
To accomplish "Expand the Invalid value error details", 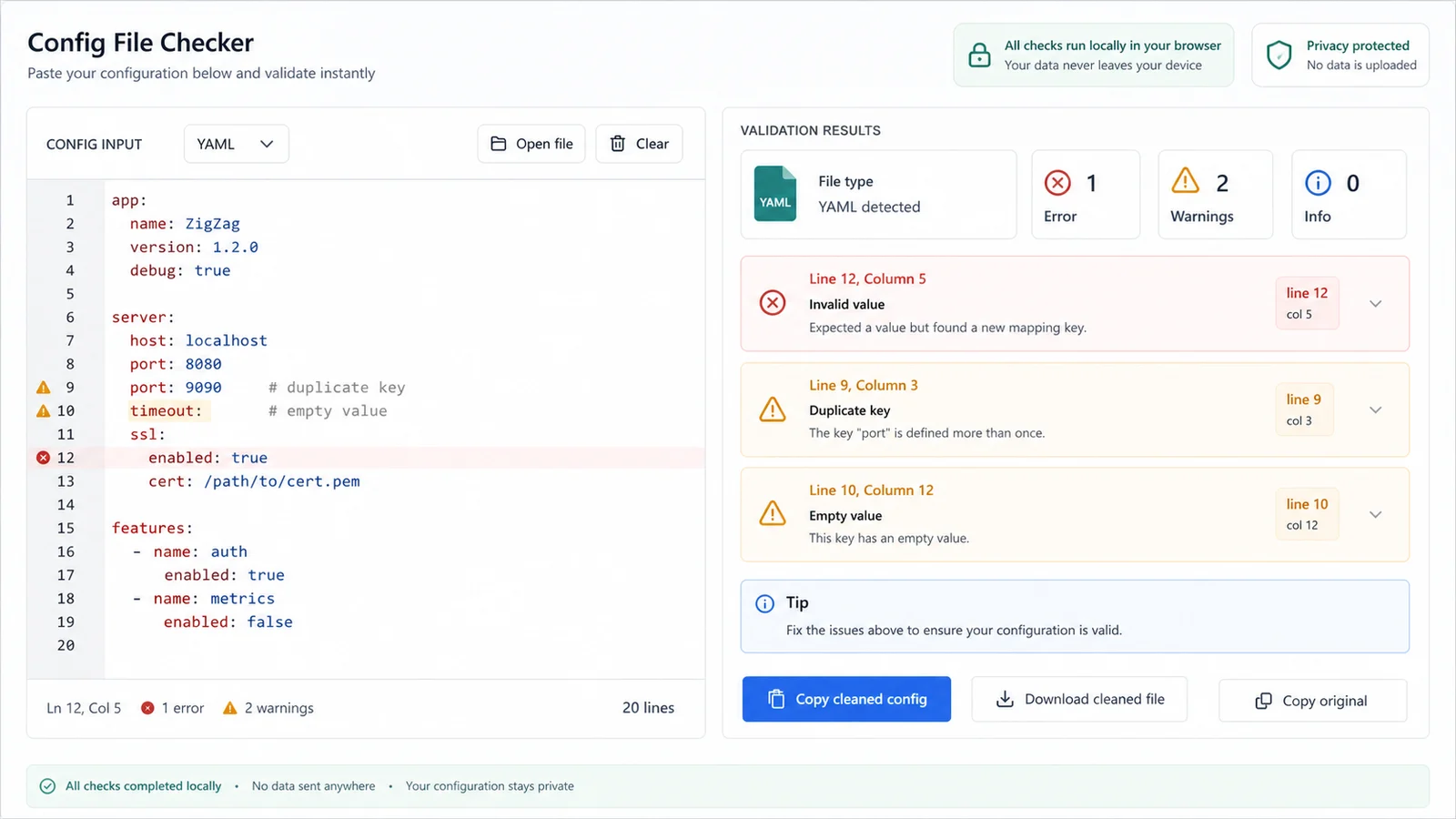I will point(1376,304).
